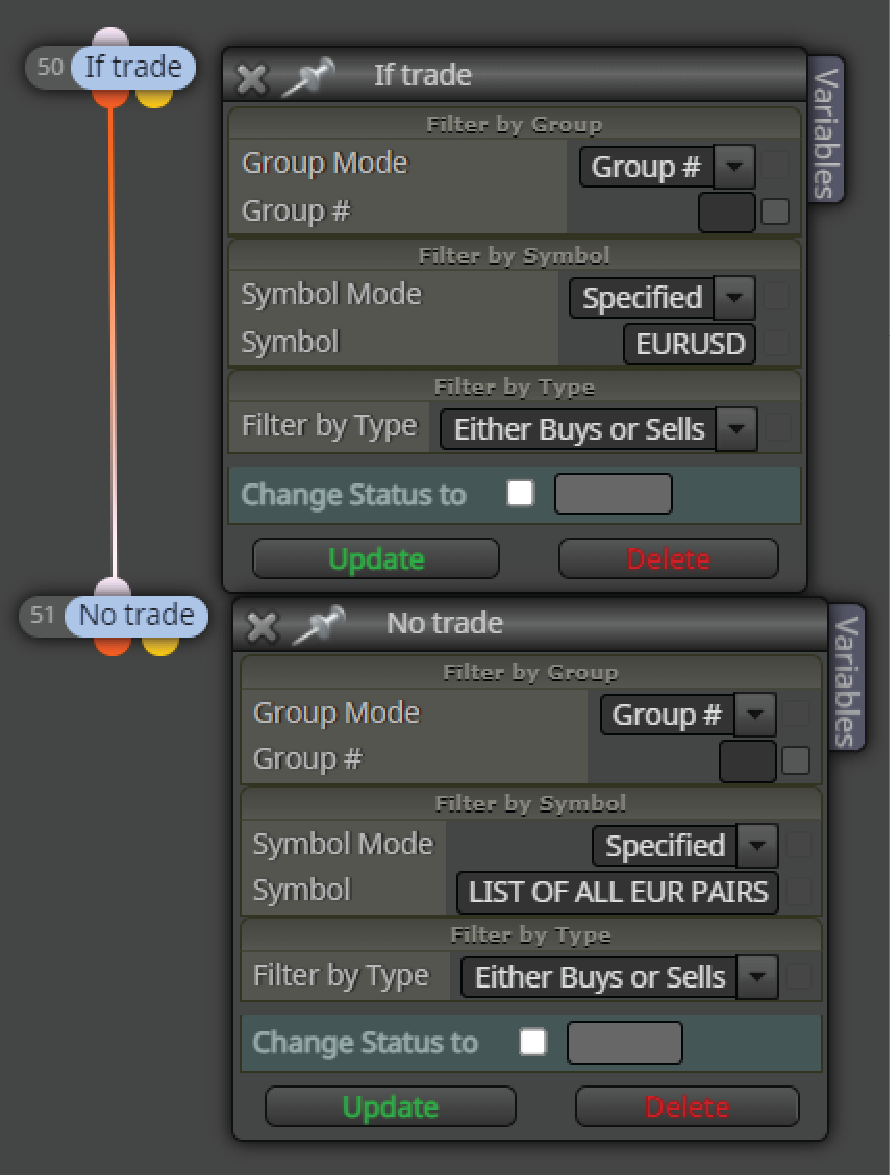Screen dimensions: 890x1175
Task: Toggle checkbox next to Symbol Mode in If trade
Action: (x=775, y=297)
